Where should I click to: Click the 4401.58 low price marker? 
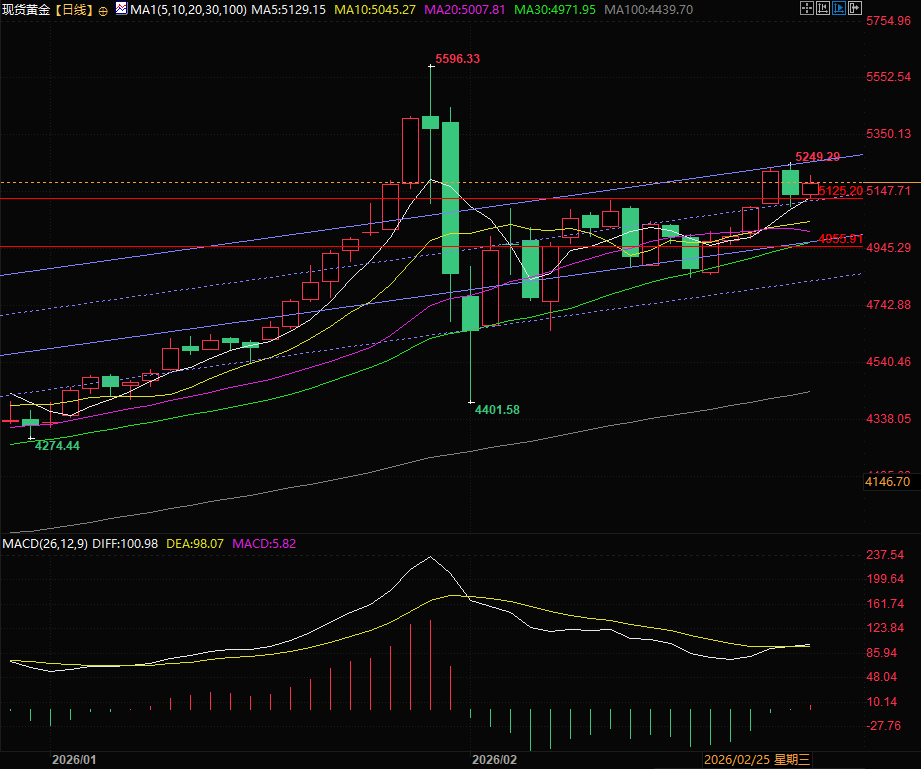click(x=497, y=410)
